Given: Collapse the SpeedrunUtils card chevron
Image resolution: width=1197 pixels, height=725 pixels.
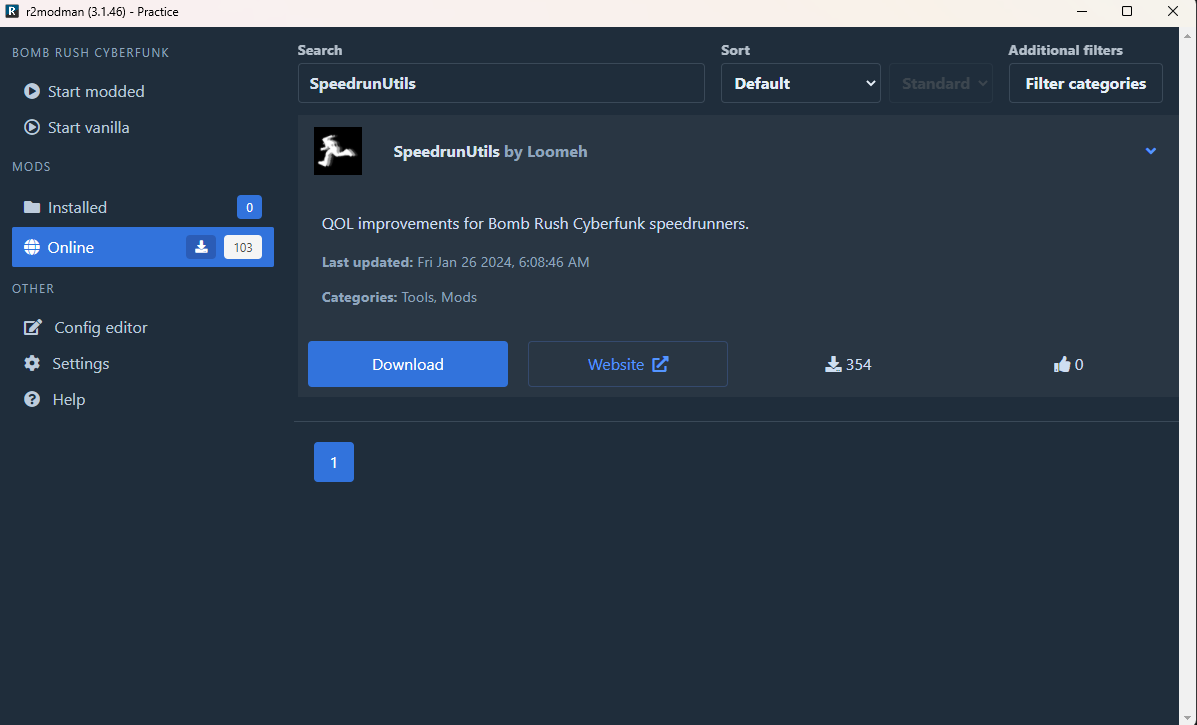Looking at the screenshot, I should point(1150,151).
